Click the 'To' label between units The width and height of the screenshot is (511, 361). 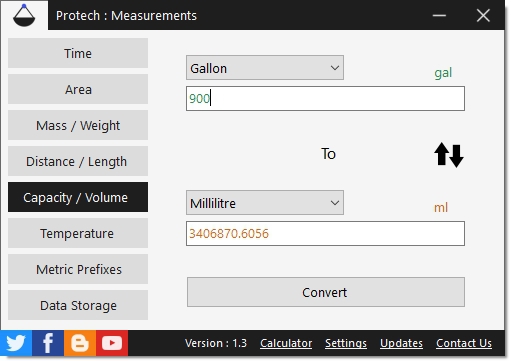(x=328, y=154)
